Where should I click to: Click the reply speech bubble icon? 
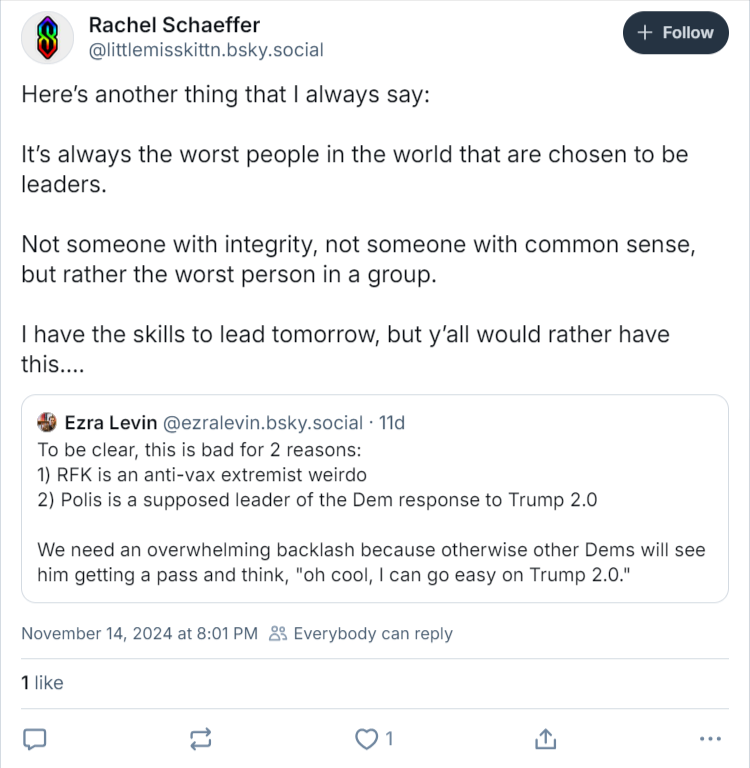35,739
